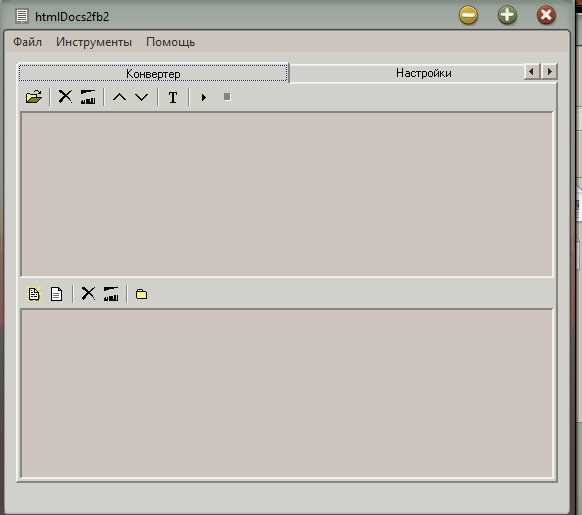The height and width of the screenshot is (515, 582).
Task: Move item down with the down chevron
Action: (141, 97)
